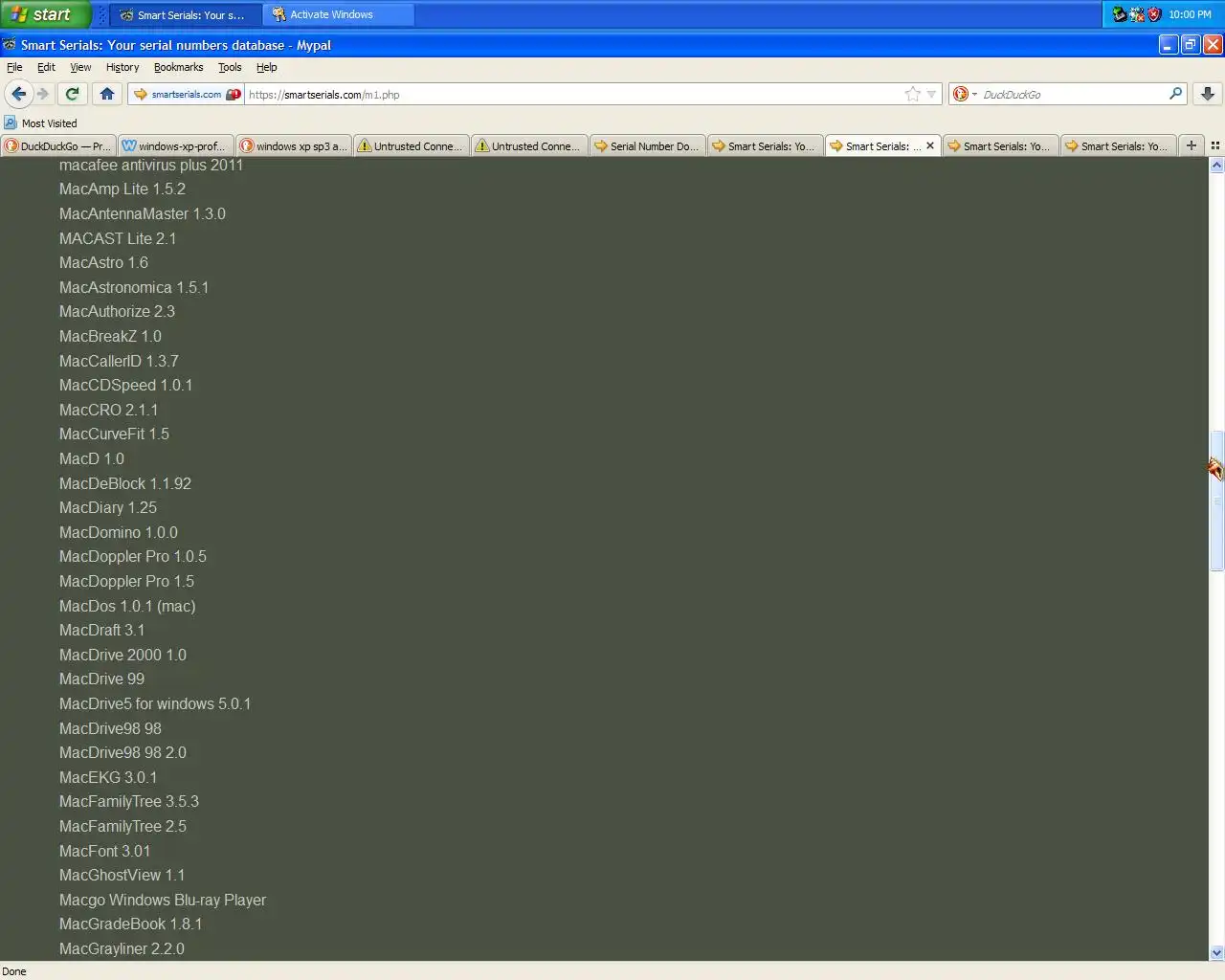
Task: Open the MacDoppler Pro 1.0.5 link
Action: [x=133, y=557]
